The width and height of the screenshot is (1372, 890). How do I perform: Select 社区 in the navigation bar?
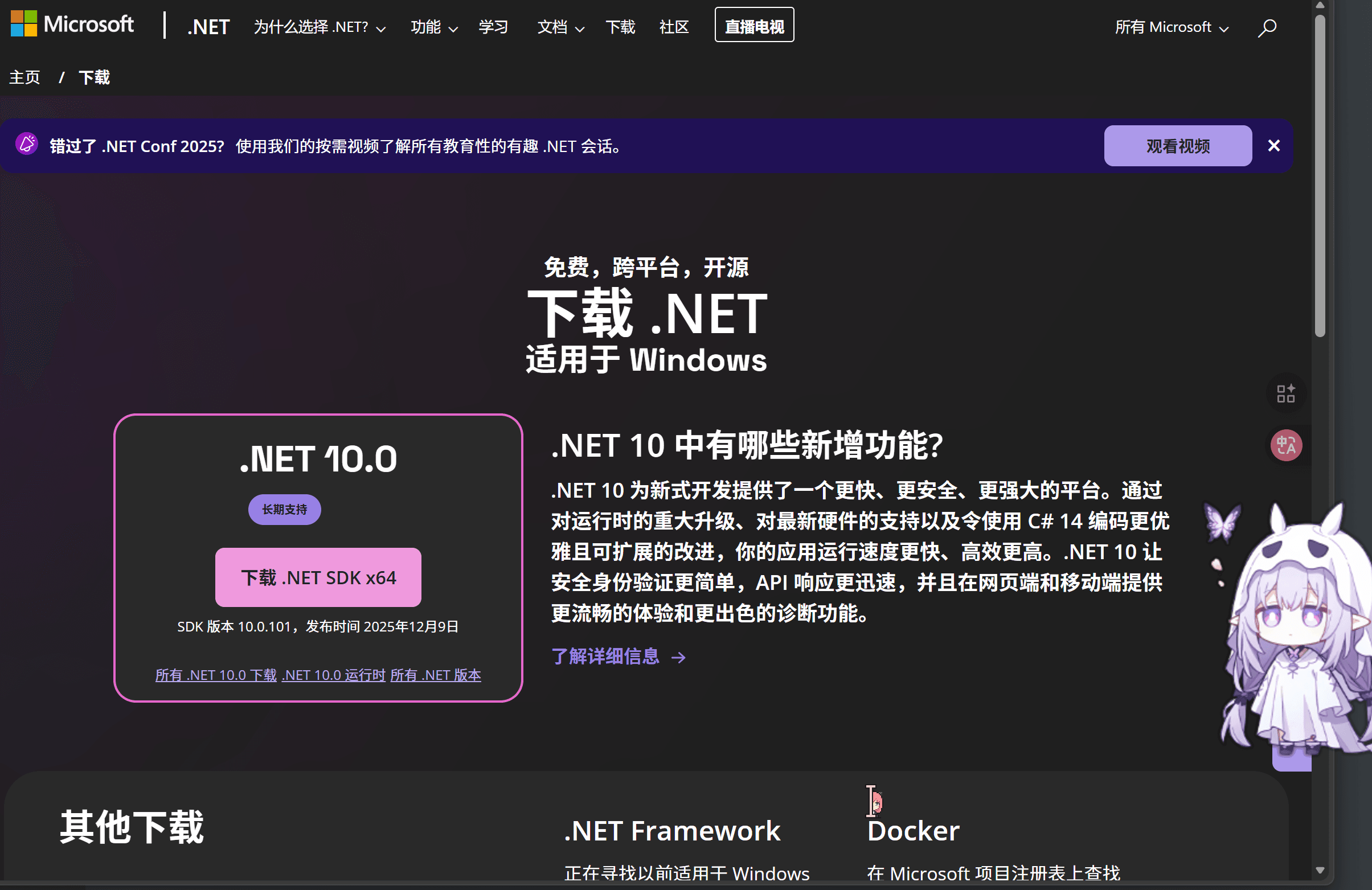(673, 27)
